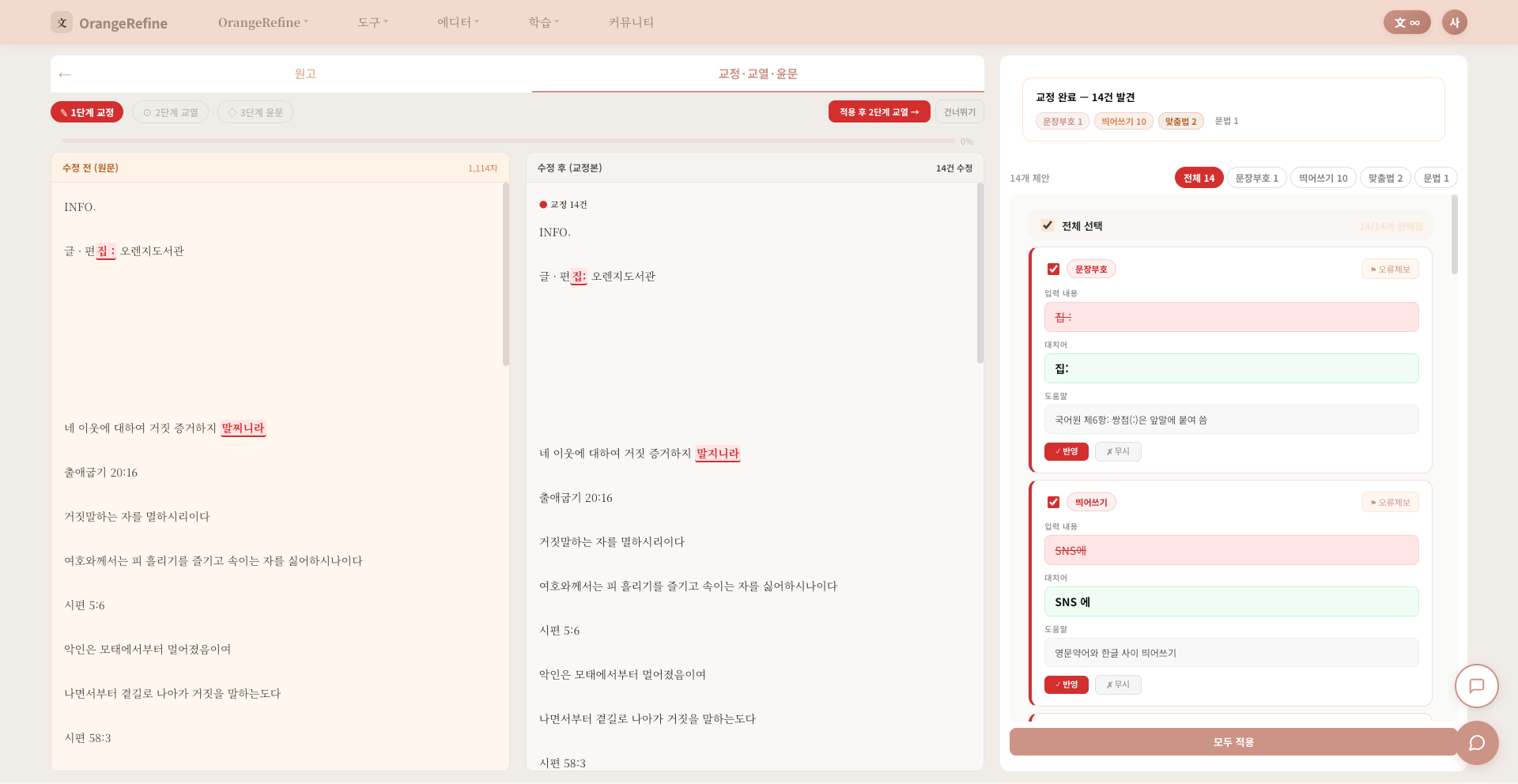Uncheck the 띄어쓰기 suggestion checkbox
The image size is (1518, 784).
[x=1053, y=503]
